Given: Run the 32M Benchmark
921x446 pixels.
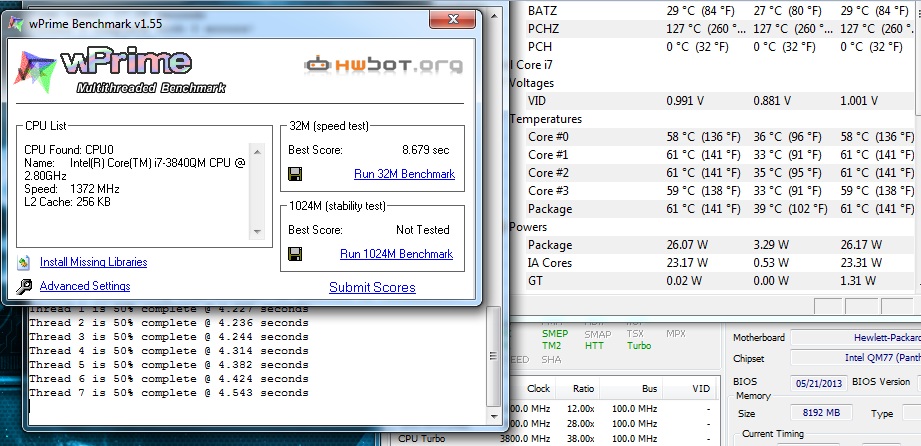Looking at the screenshot, I should [x=404, y=174].
